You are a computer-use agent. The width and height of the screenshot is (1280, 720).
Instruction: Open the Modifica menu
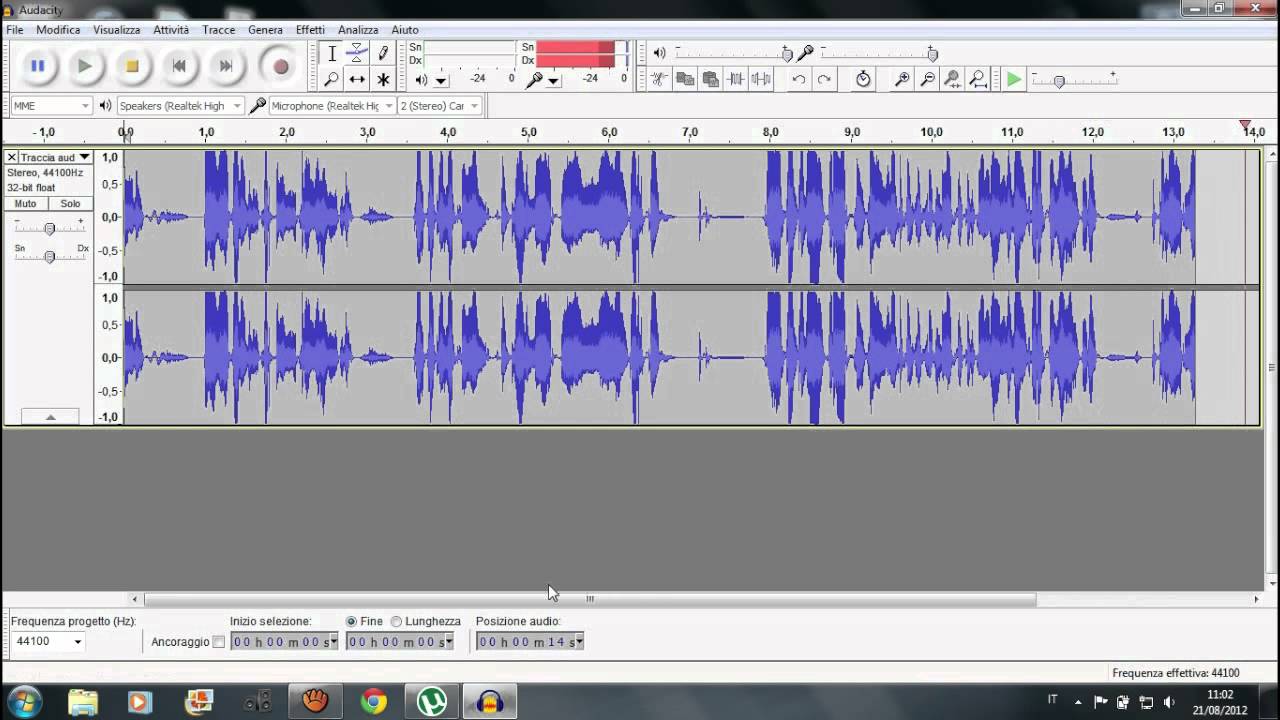(x=58, y=30)
